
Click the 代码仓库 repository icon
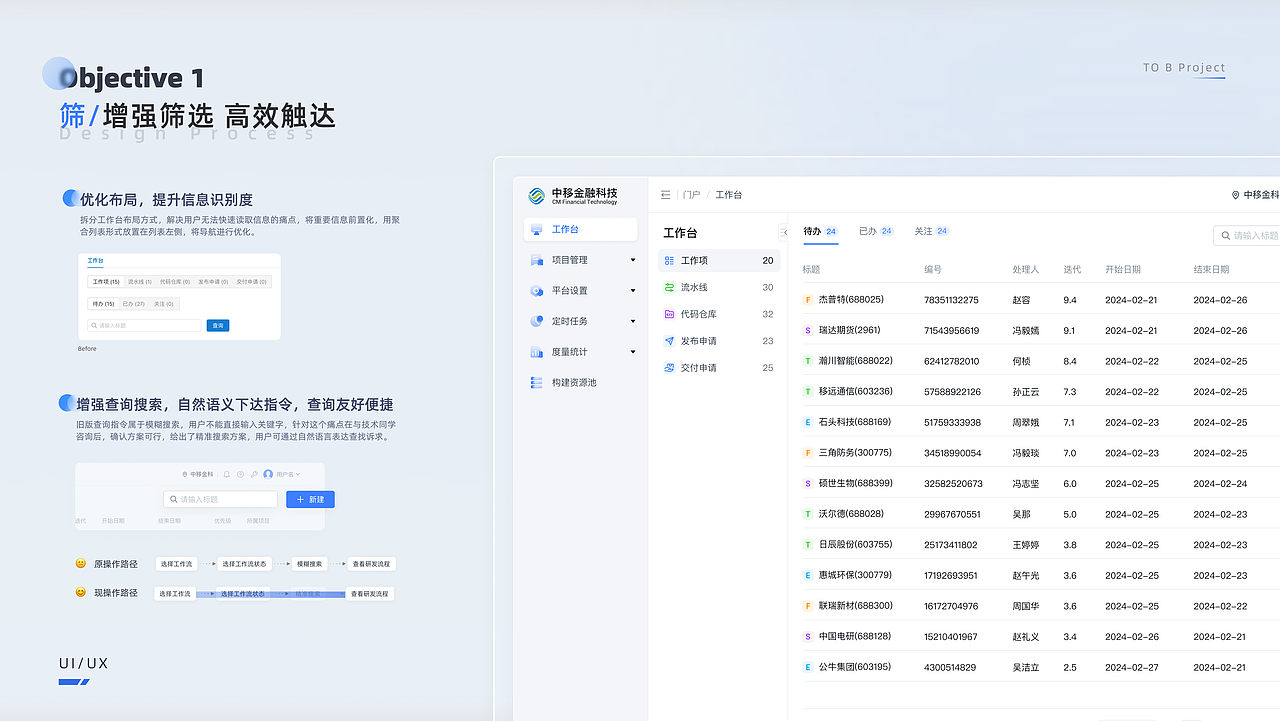pos(670,314)
